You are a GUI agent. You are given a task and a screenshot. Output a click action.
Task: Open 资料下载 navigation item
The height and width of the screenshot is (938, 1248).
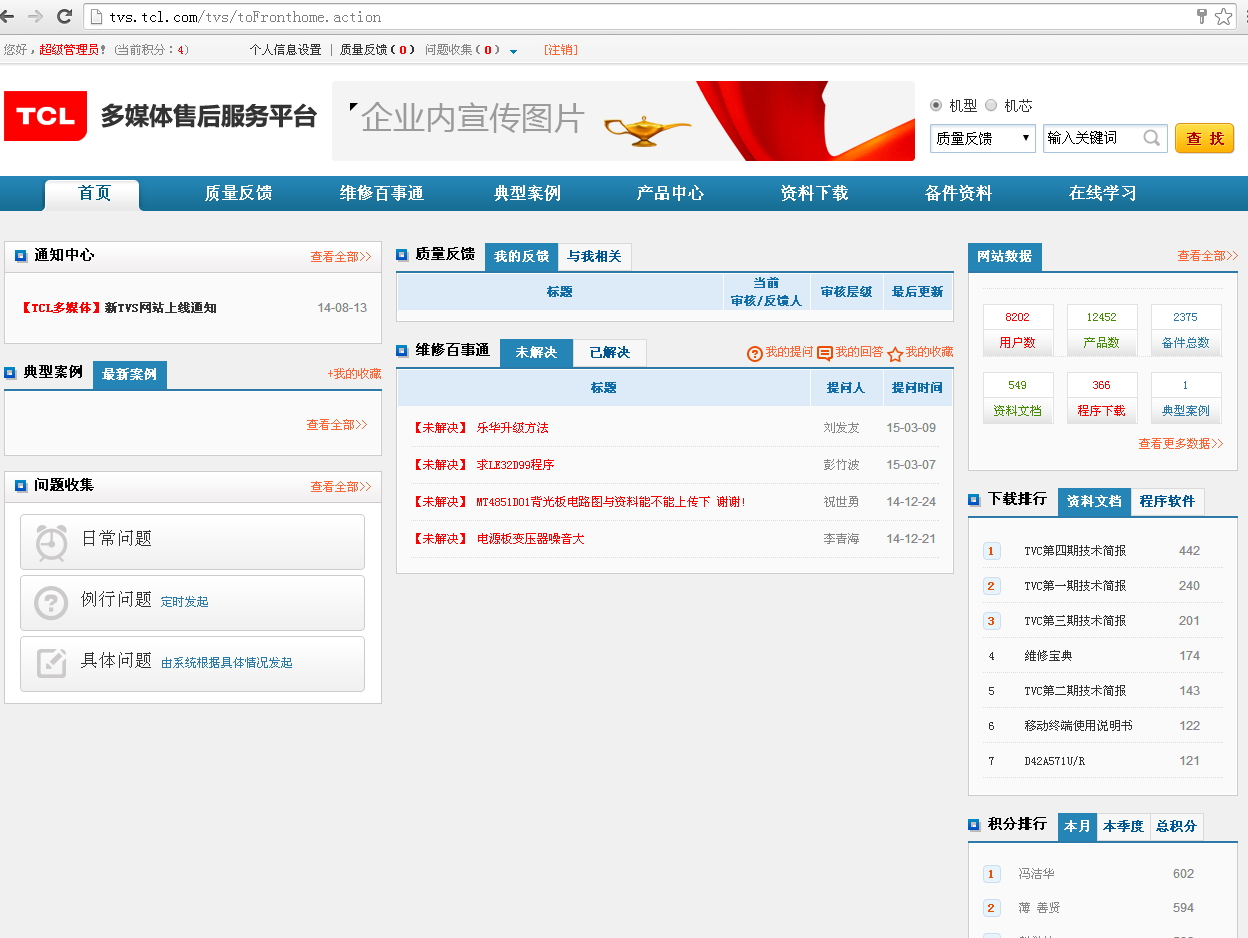814,194
